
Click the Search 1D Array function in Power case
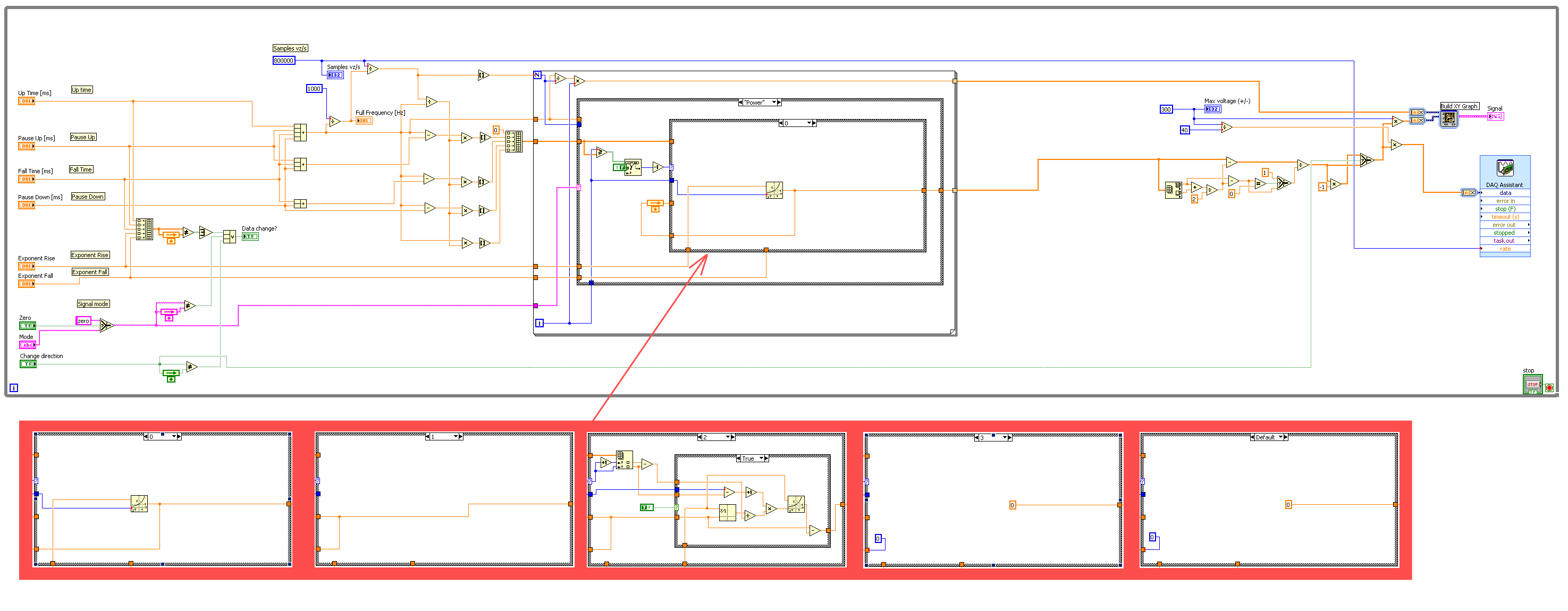[x=633, y=167]
